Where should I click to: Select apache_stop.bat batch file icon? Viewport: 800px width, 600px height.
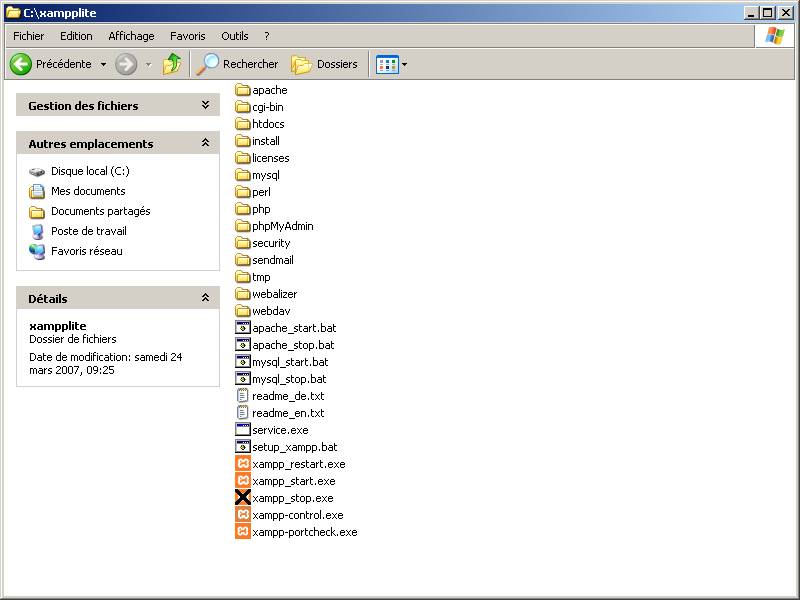(x=243, y=344)
